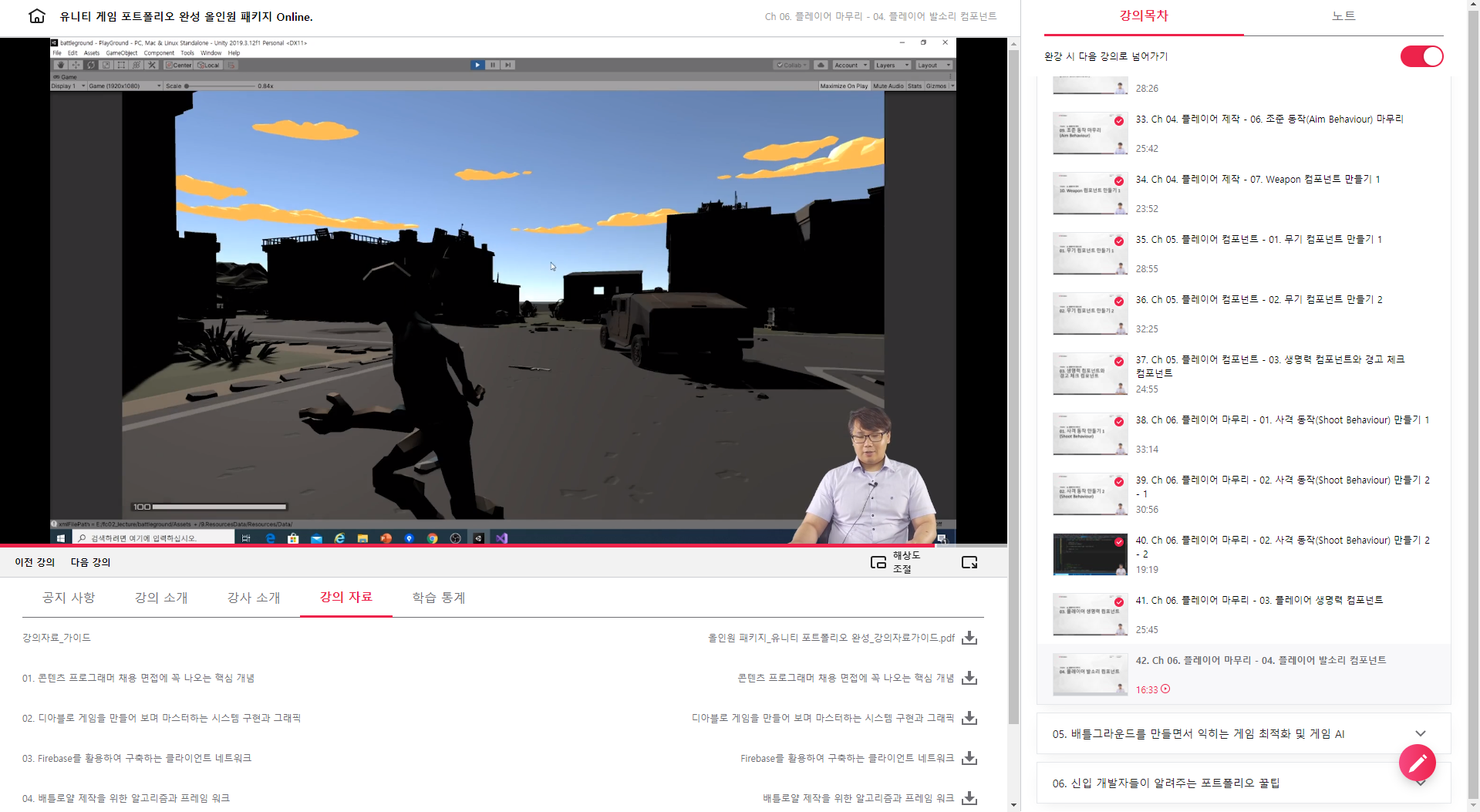Download 디아블로 게임 material

click(969, 718)
